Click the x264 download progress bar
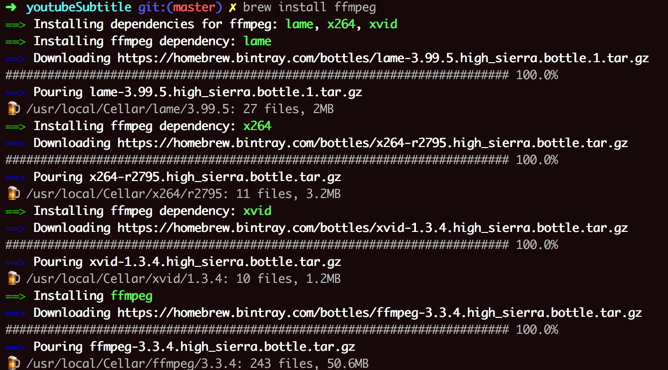Screen dimensions: 668x370 coord(257,160)
